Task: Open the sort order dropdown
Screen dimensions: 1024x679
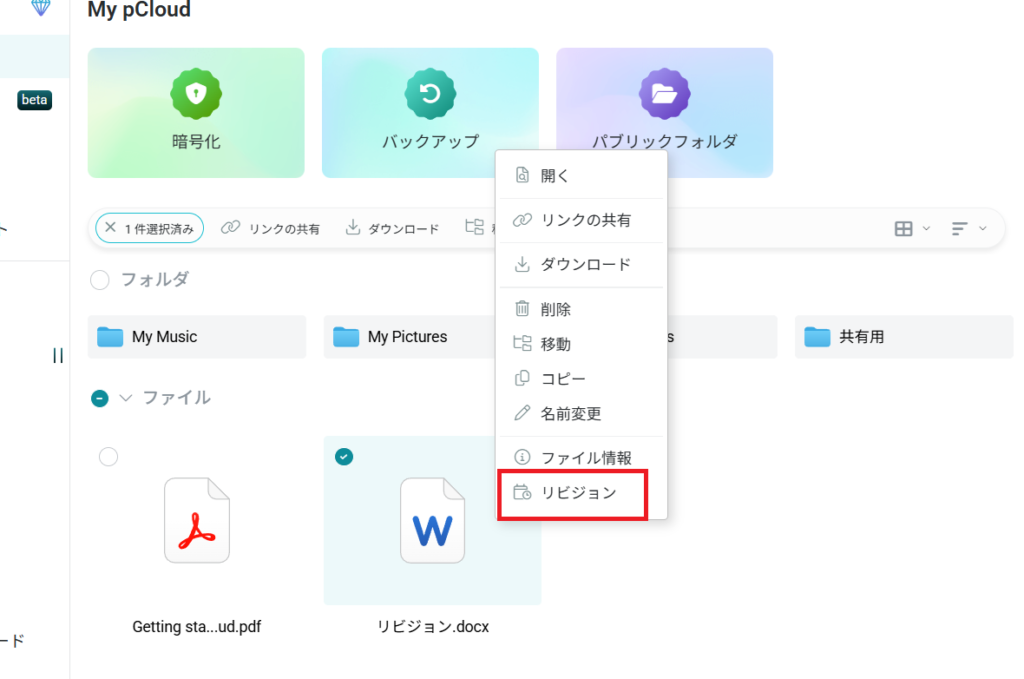Action: coord(968,229)
